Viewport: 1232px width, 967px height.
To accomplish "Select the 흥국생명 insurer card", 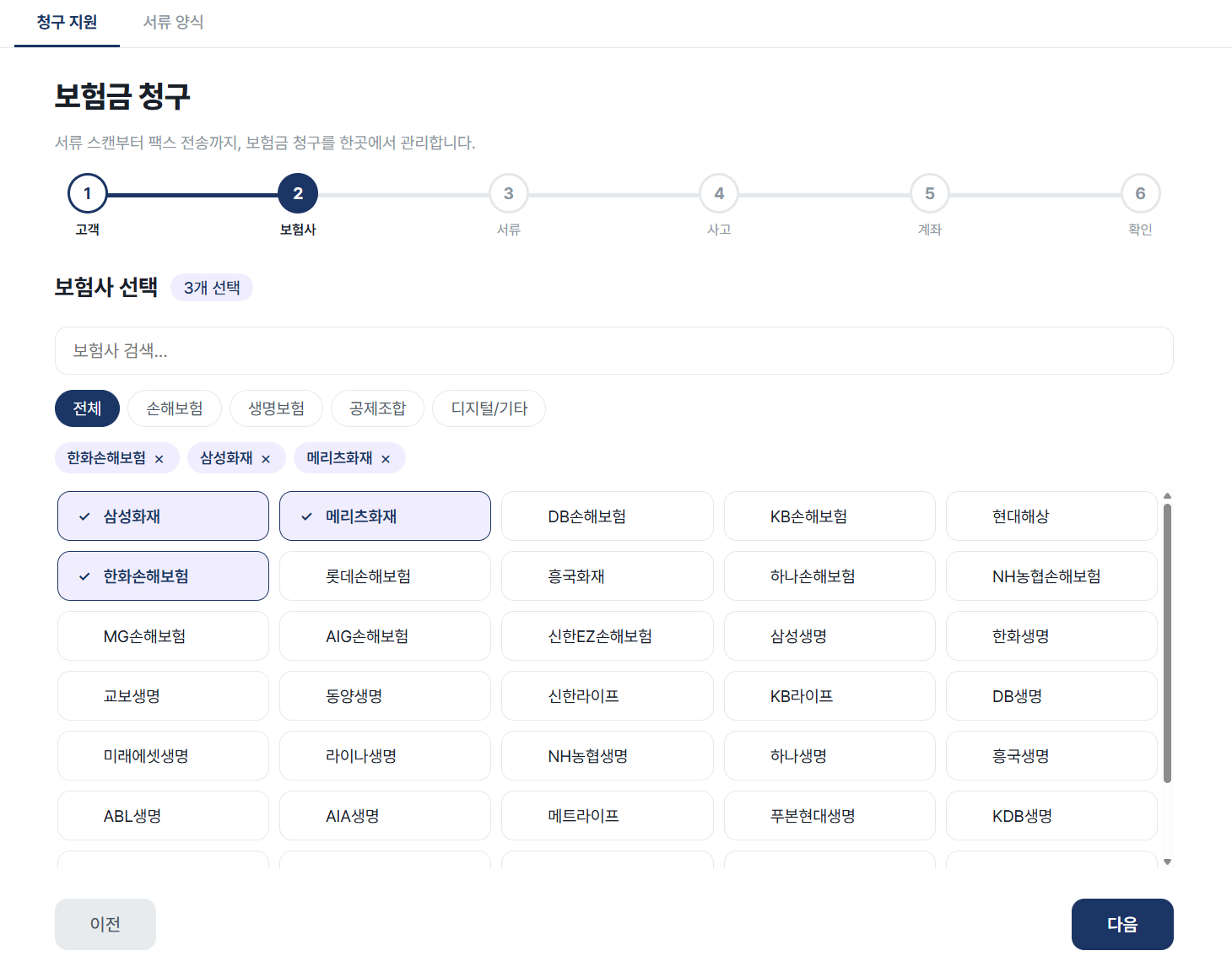I will (1051, 756).
